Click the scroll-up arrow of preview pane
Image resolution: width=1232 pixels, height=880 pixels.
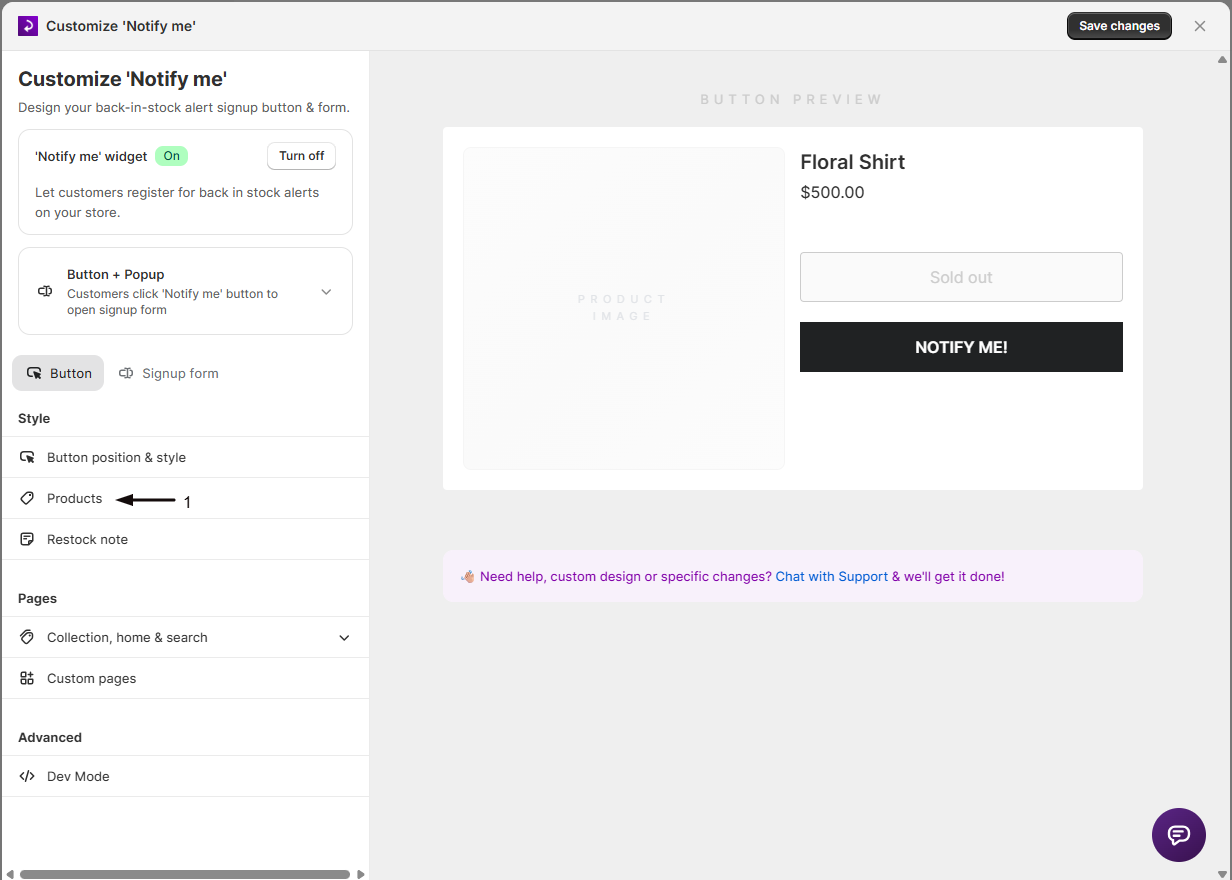pos(1222,60)
